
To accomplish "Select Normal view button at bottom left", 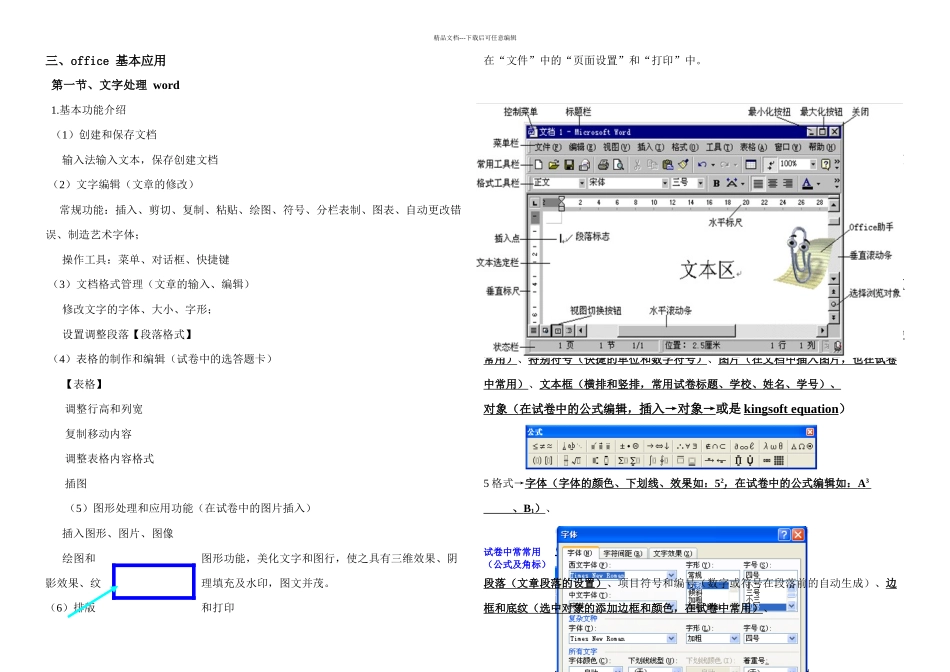I will point(534,331).
